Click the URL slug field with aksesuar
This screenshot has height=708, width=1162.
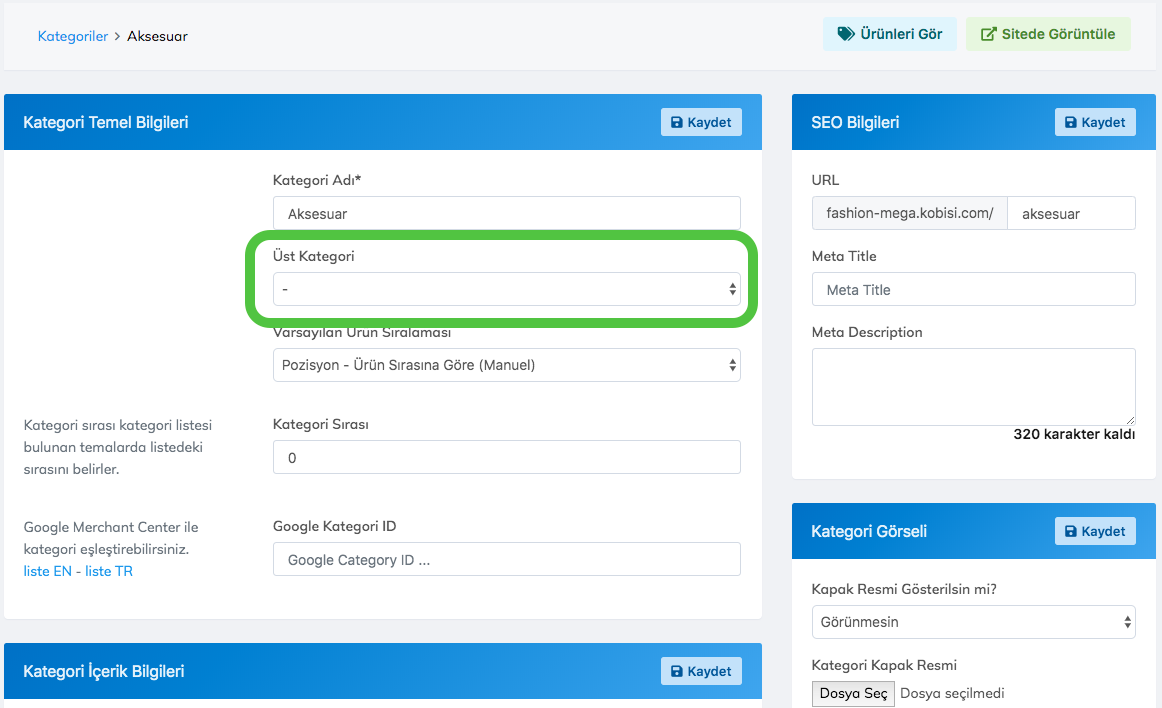[1070, 213]
